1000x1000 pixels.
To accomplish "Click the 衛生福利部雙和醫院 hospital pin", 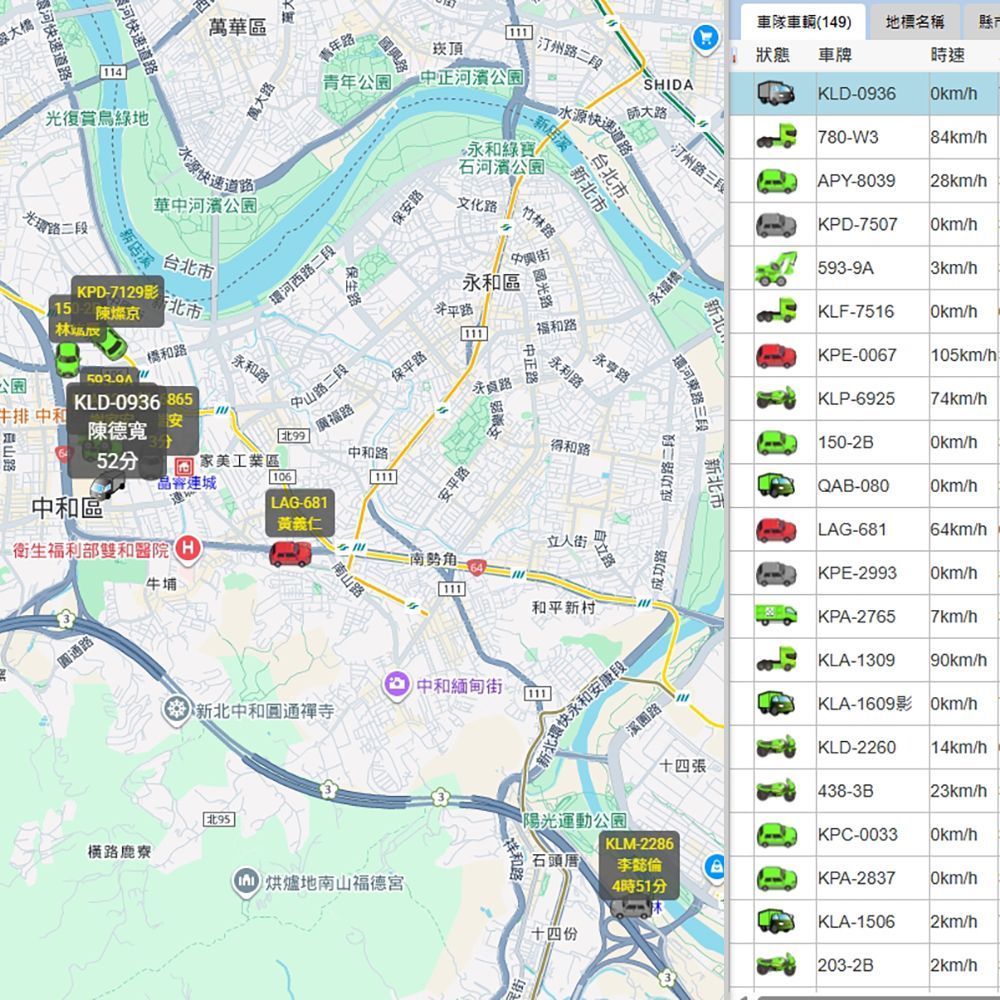I will pyautogui.click(x=188, y=550).
